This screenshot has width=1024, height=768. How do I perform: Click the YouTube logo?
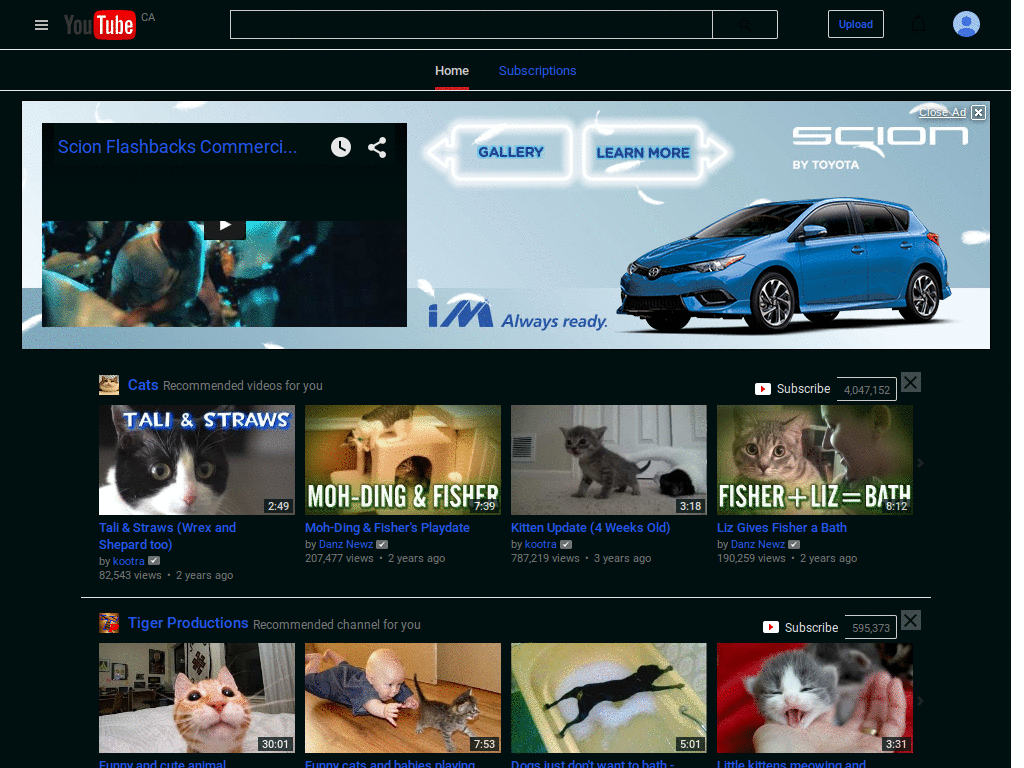click(x=100, y=25)
